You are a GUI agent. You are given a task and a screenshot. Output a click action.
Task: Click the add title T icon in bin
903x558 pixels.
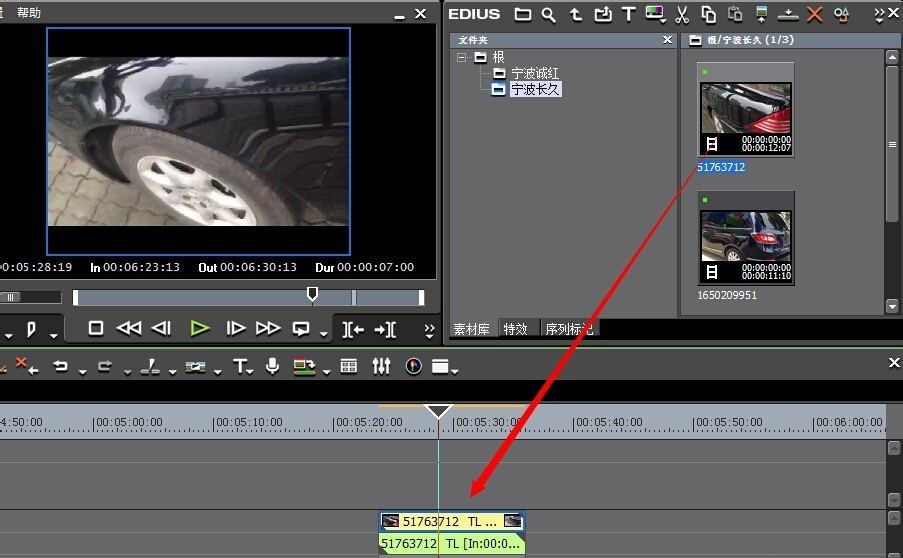[x=628, y=14]
